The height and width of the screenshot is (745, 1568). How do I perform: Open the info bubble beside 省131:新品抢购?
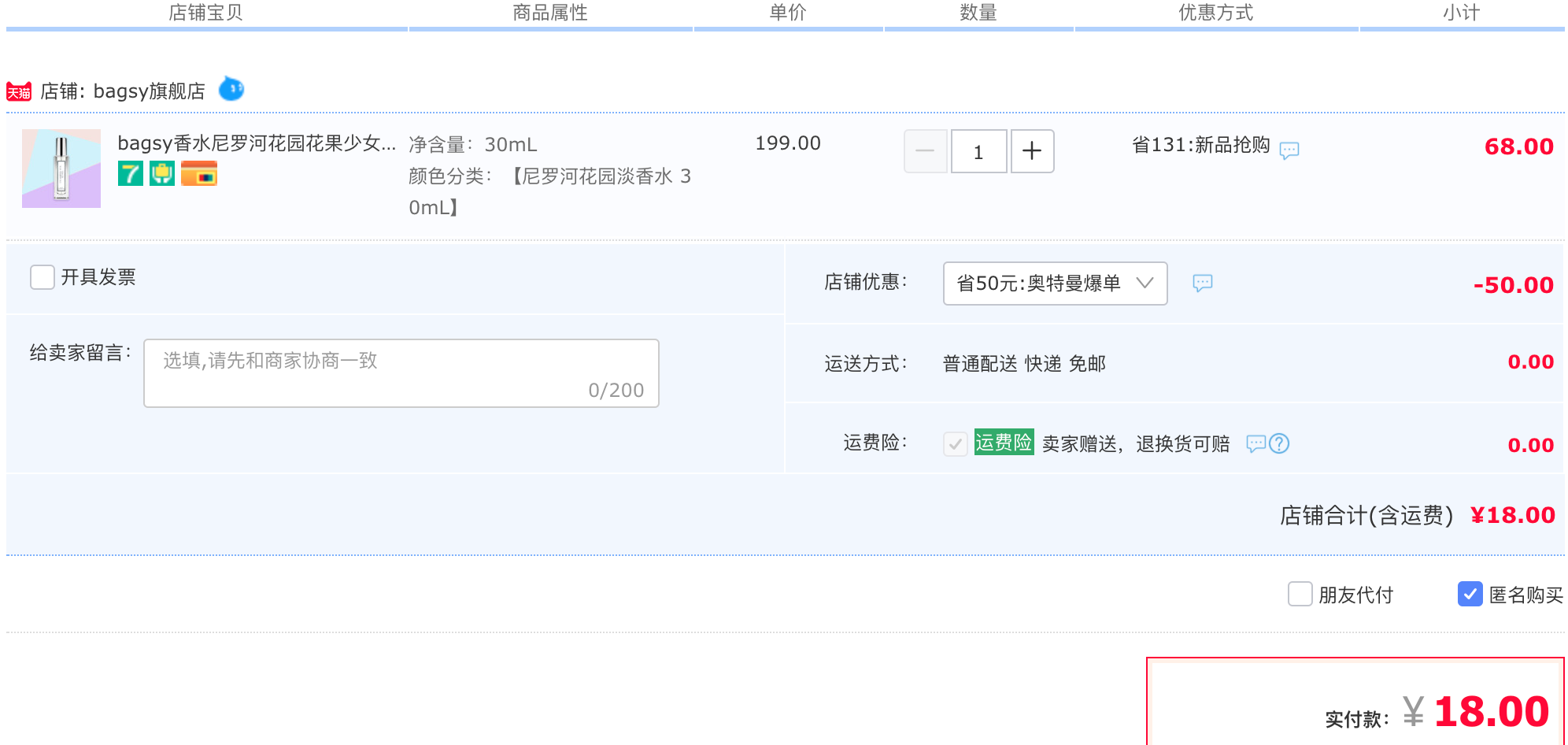coord(1289,150)
